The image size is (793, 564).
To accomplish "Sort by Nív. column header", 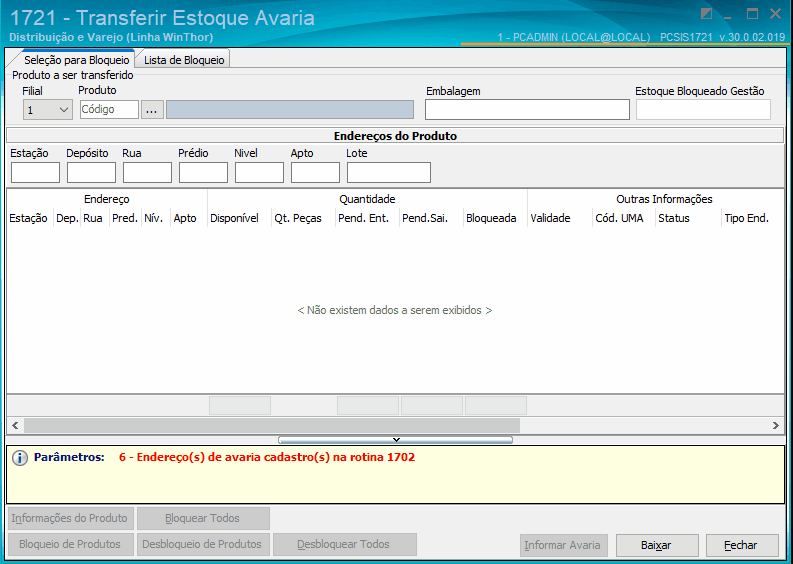I will coord(154,218).
